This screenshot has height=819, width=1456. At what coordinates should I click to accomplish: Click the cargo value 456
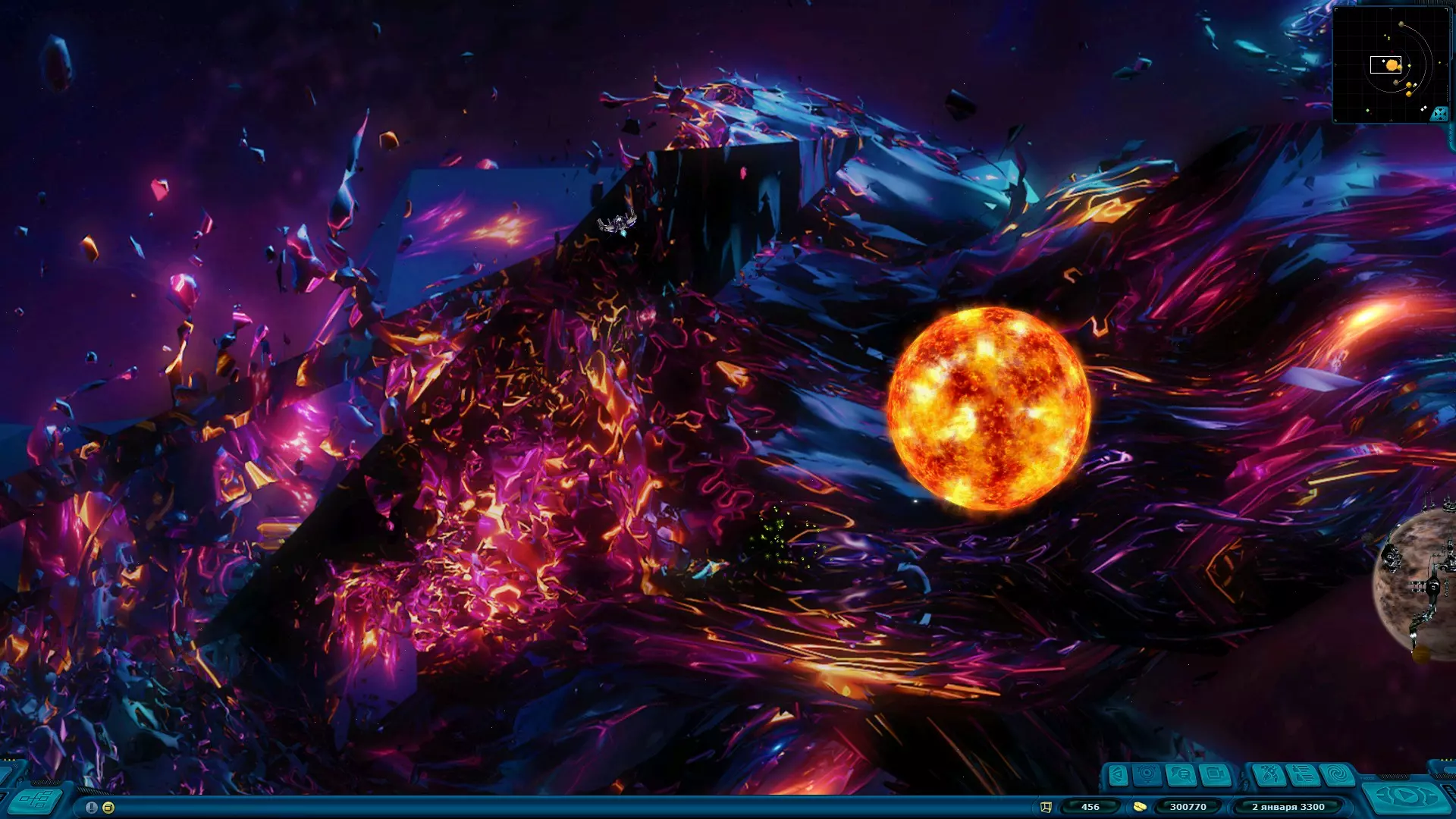click(x=1090, y=807)
